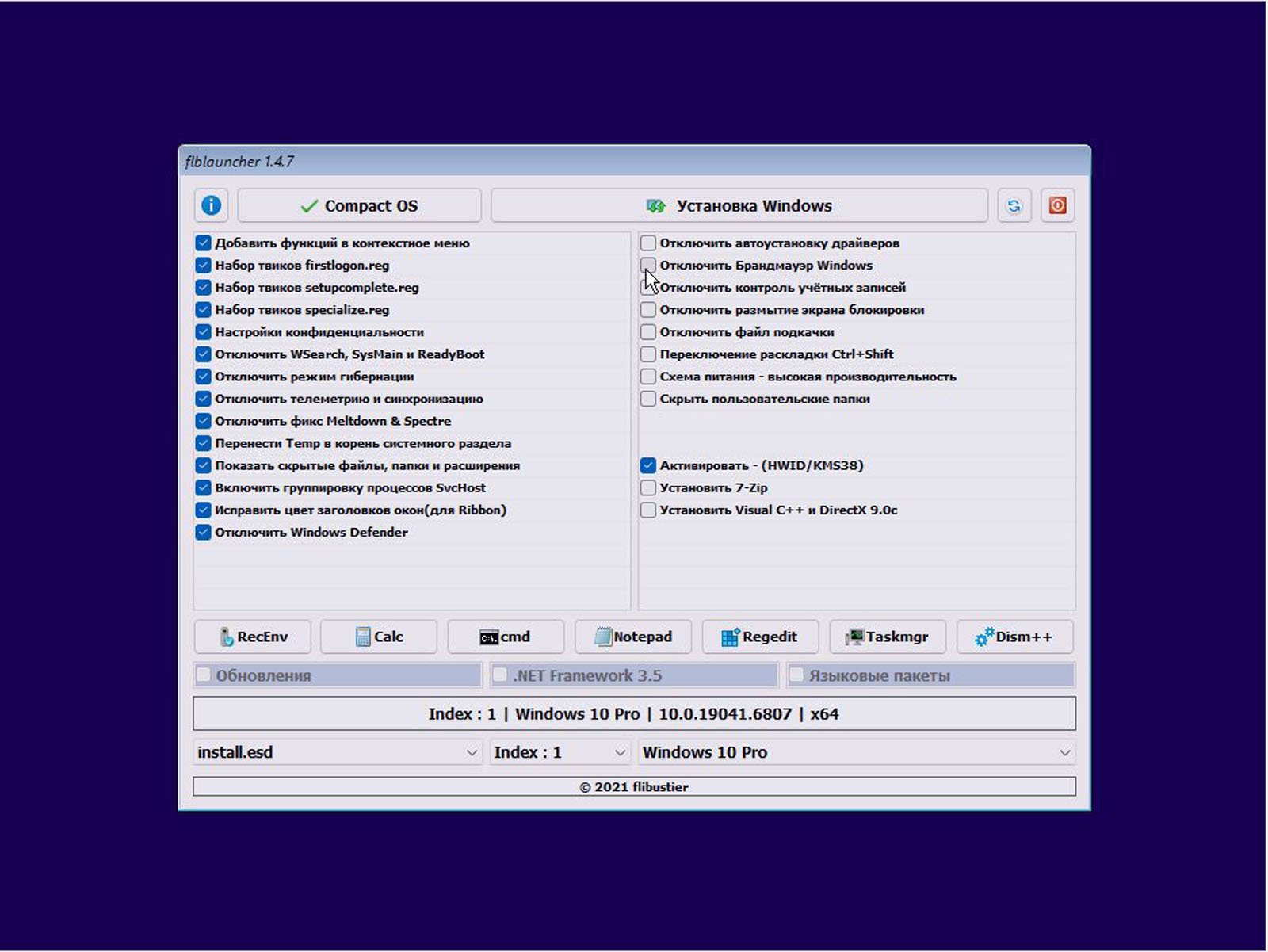The height and width of the screenshot is (952, 1268).
Task: Expand the Windows 10 Pro edition dropdown
Action: point(856,752)
